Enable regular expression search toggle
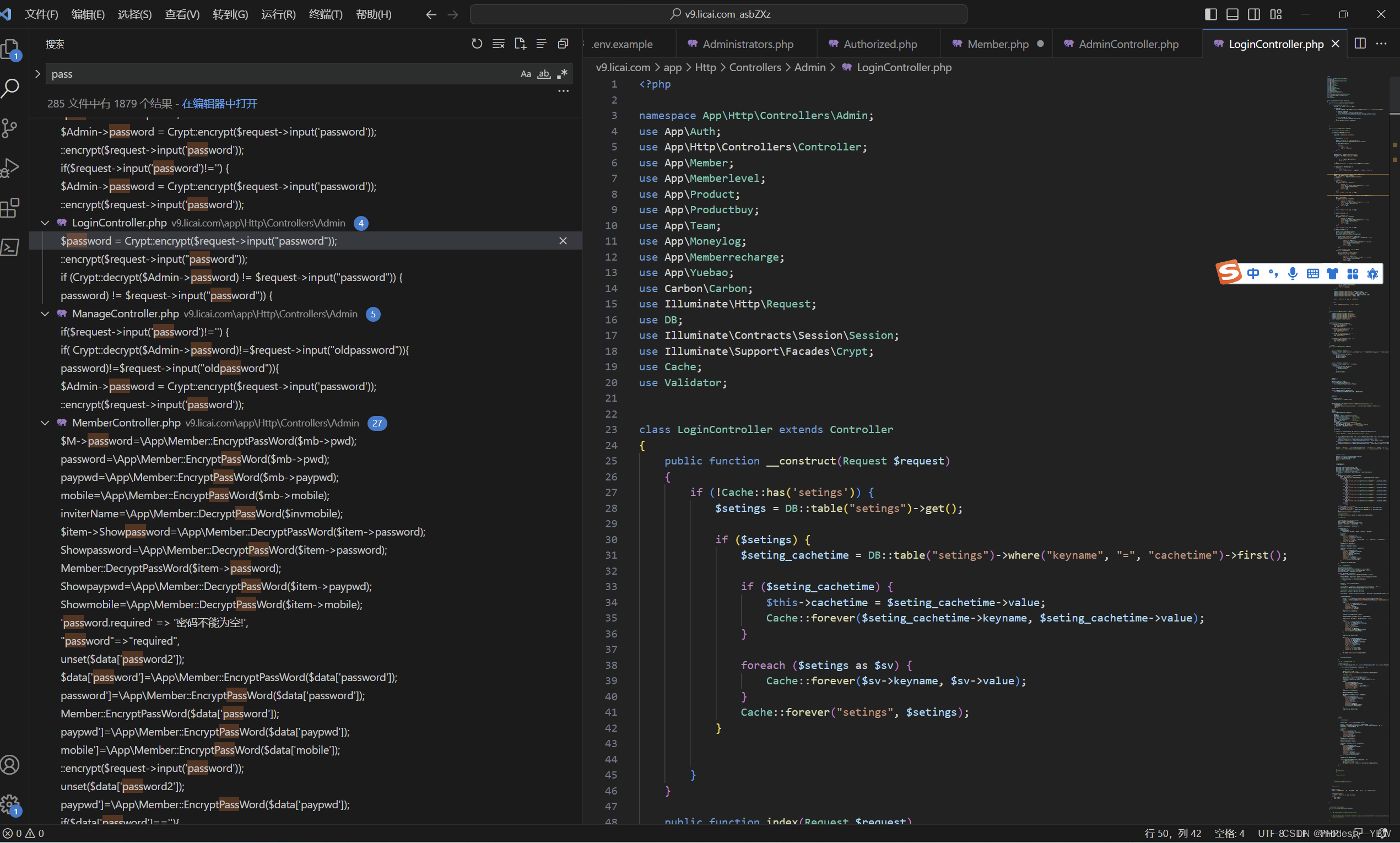1400x843 pixels. tap(563, 74)
